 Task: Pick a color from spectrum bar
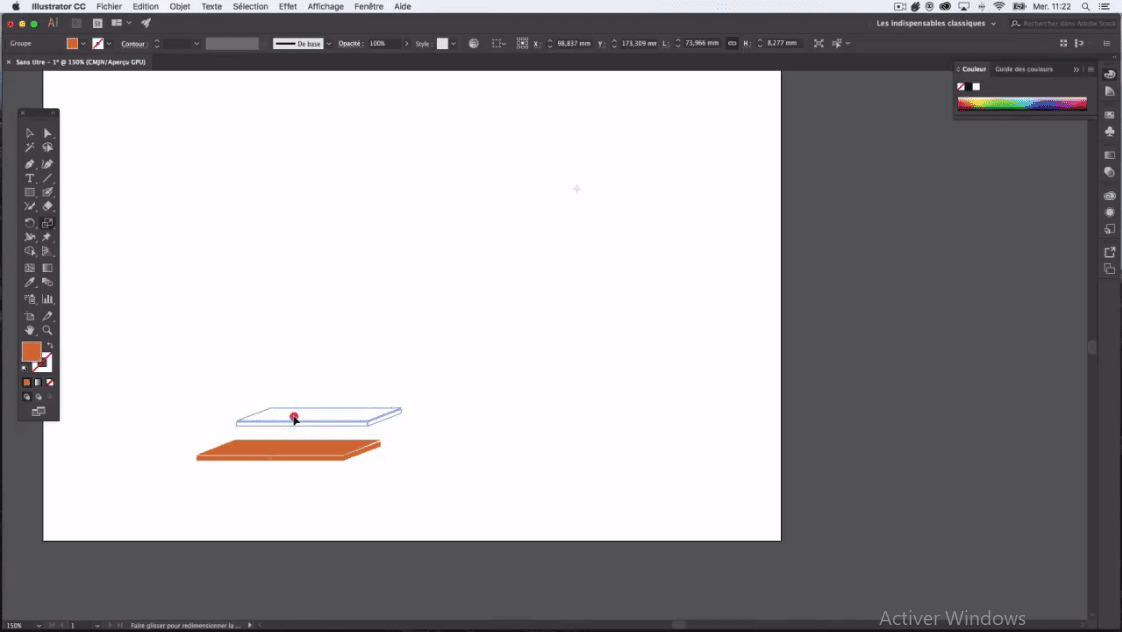(1022, 104)
